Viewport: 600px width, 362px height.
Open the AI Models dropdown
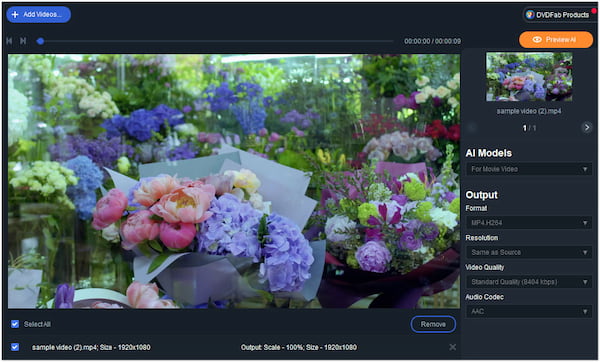pos(529,169)
